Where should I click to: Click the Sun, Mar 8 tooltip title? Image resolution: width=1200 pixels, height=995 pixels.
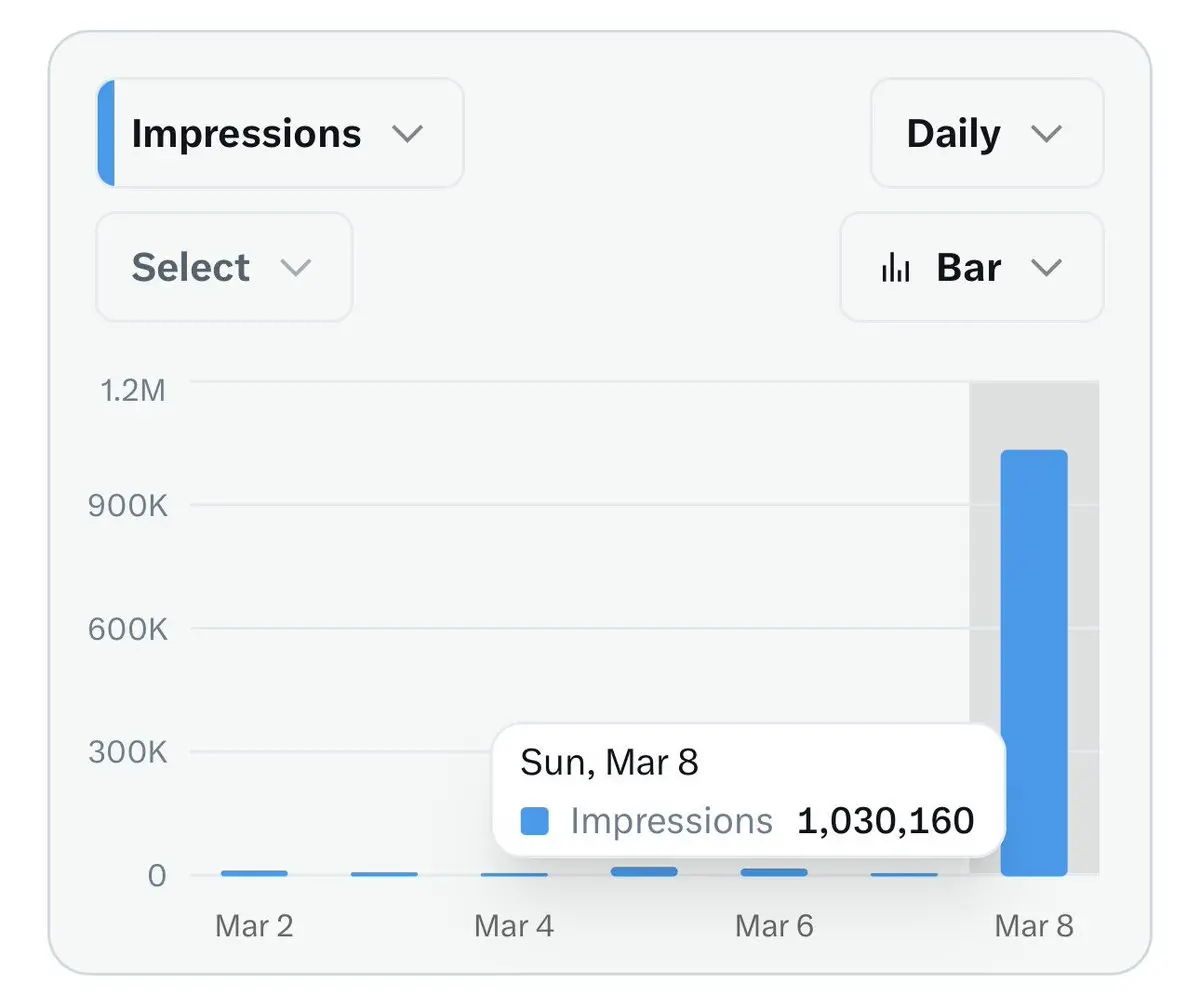pyautogui.click(x=609, y=763)
